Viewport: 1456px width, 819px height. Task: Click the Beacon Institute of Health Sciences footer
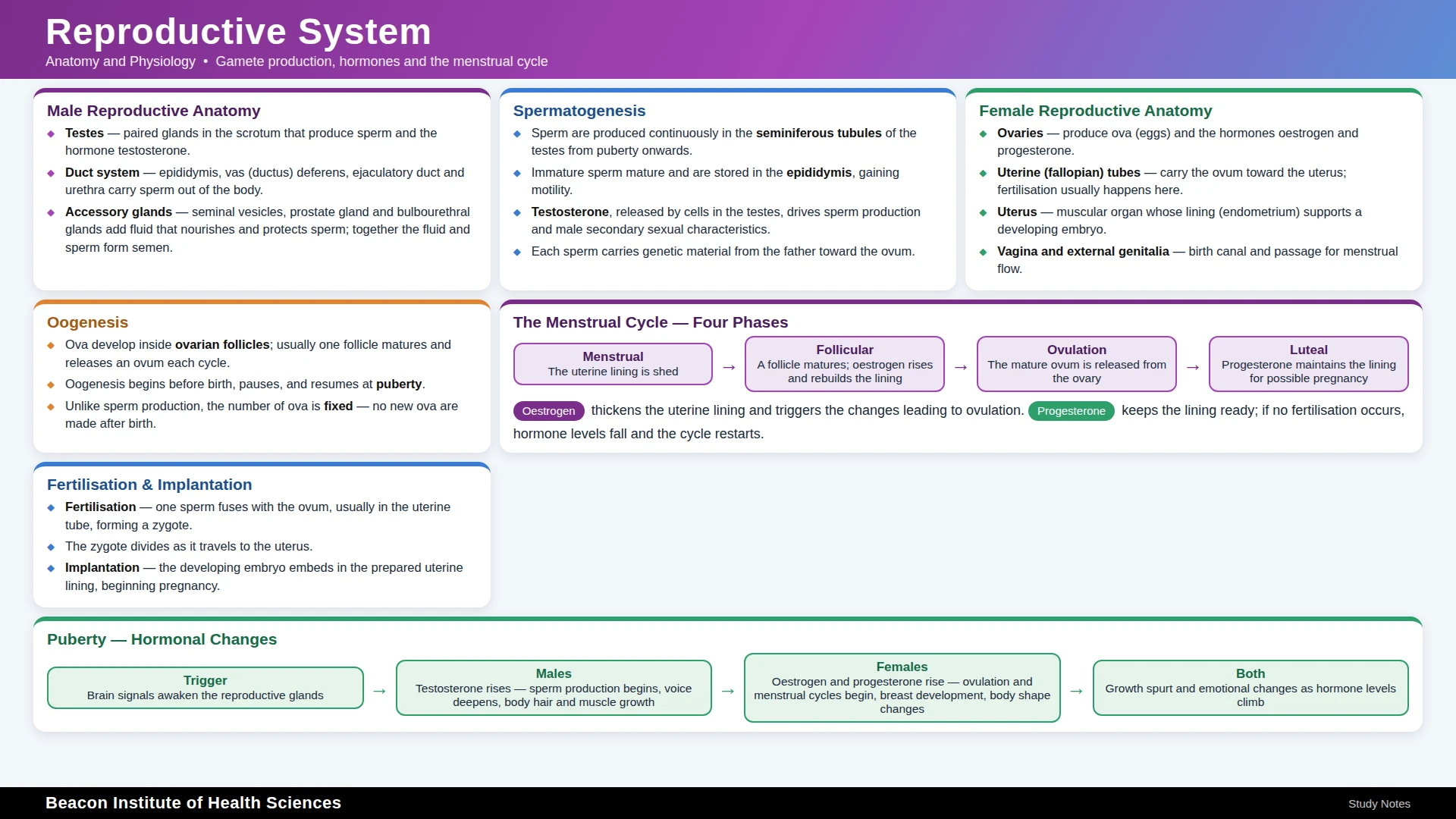pos(193,803)
